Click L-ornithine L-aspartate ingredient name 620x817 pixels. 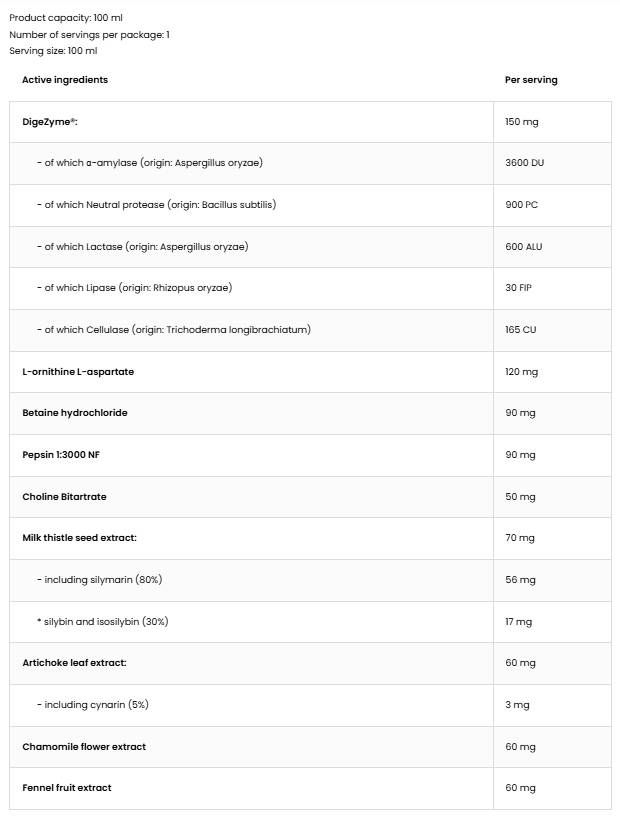pyautogui.click(x=78, y=372)
